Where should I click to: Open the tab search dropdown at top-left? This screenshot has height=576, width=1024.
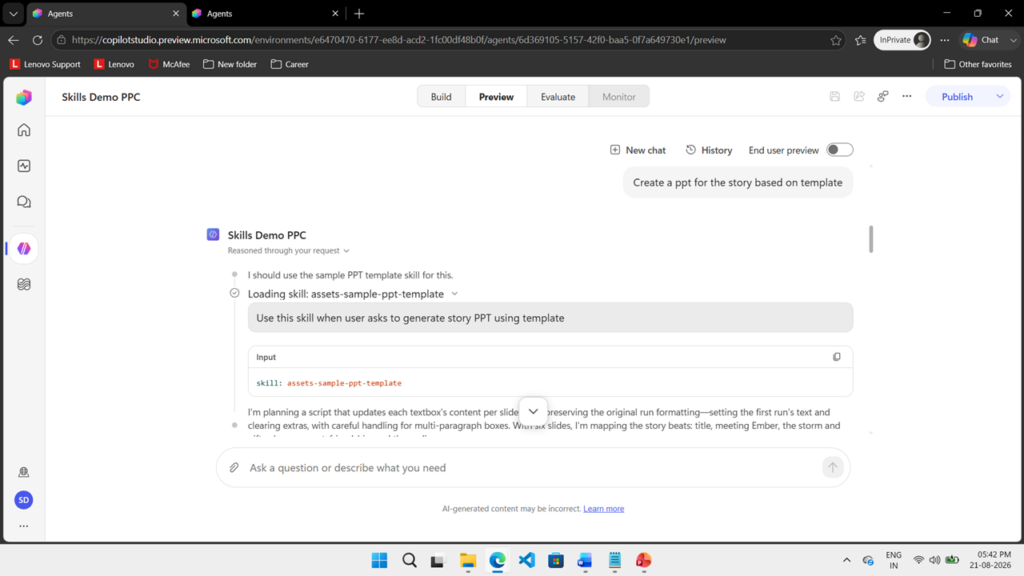pyautogui.click(x=13, y=13)
